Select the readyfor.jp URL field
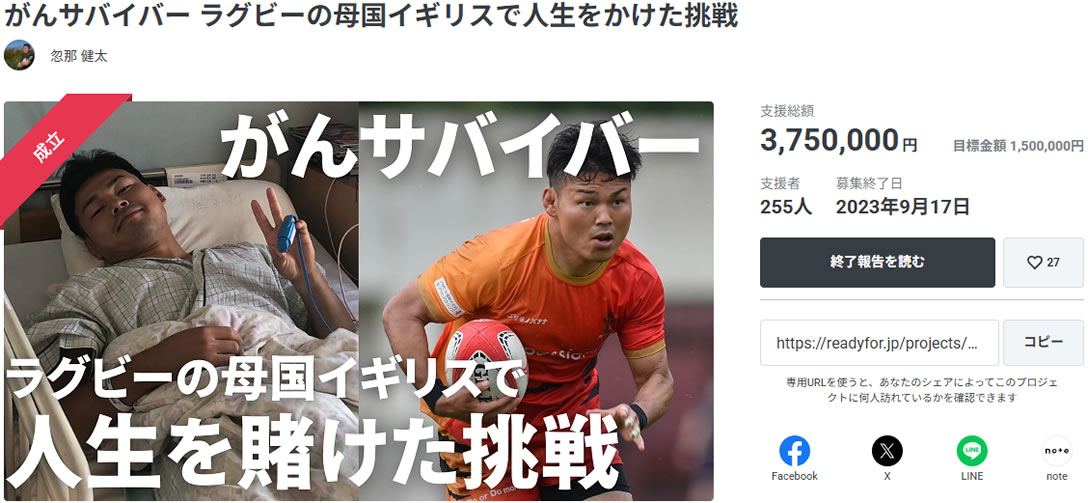This screenshot has width=1088, height=503. point(879,343)
